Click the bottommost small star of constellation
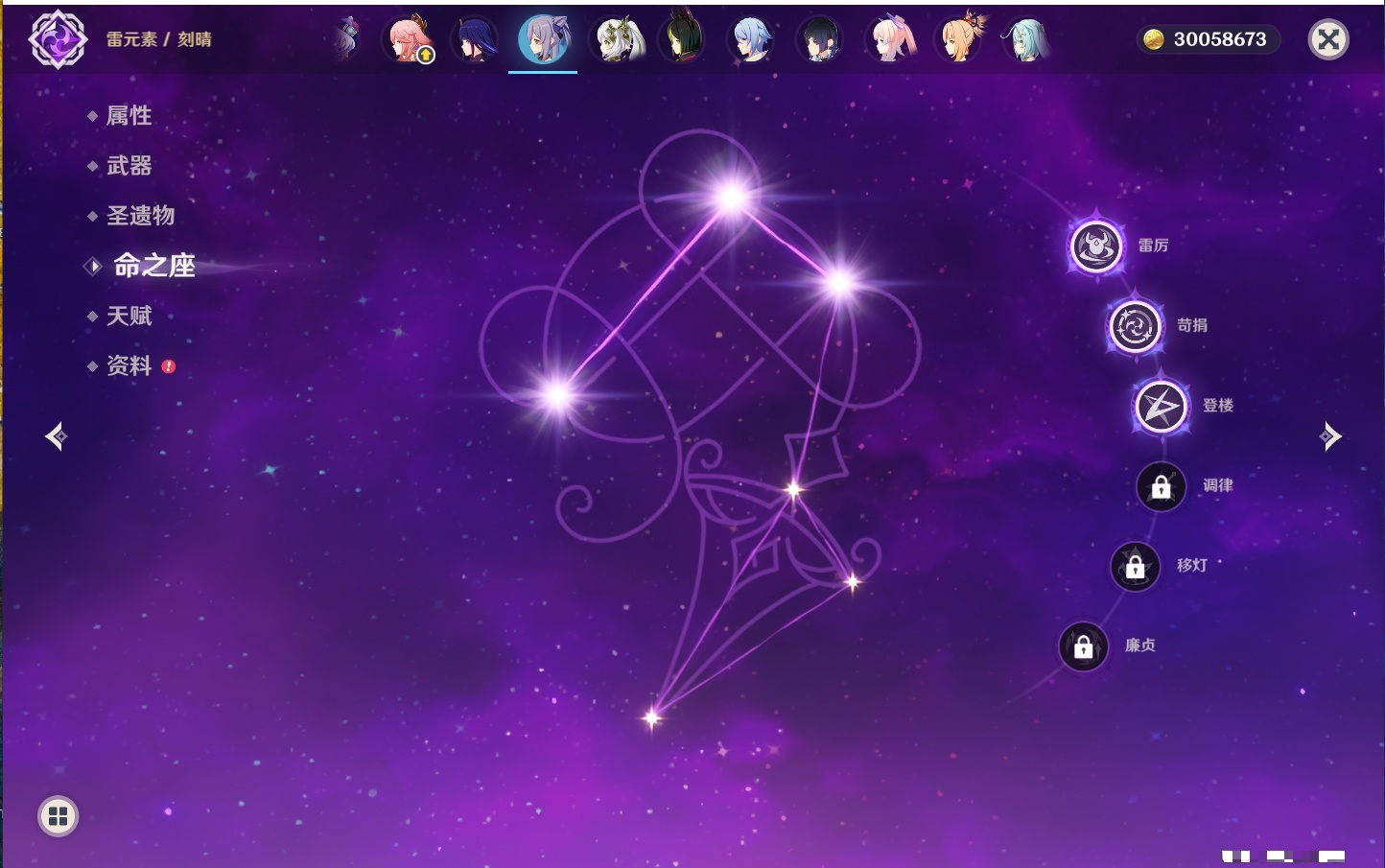Screen dimensions: 1385x868 (652, 717)
